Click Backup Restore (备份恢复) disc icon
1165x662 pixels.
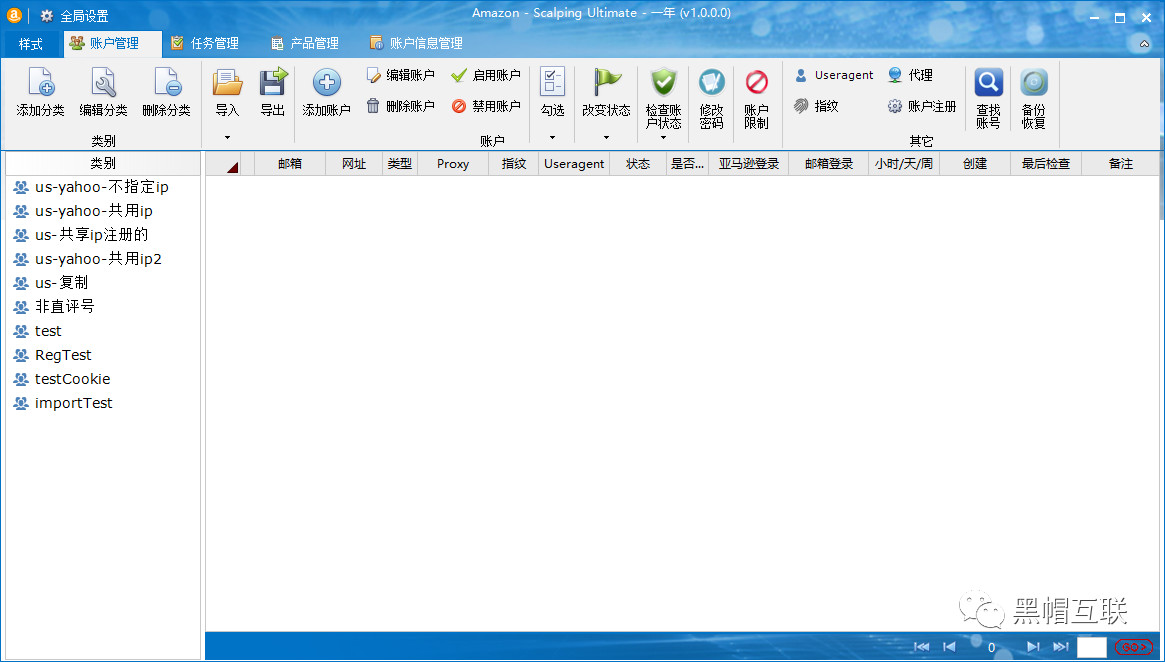click(1033, 82)
